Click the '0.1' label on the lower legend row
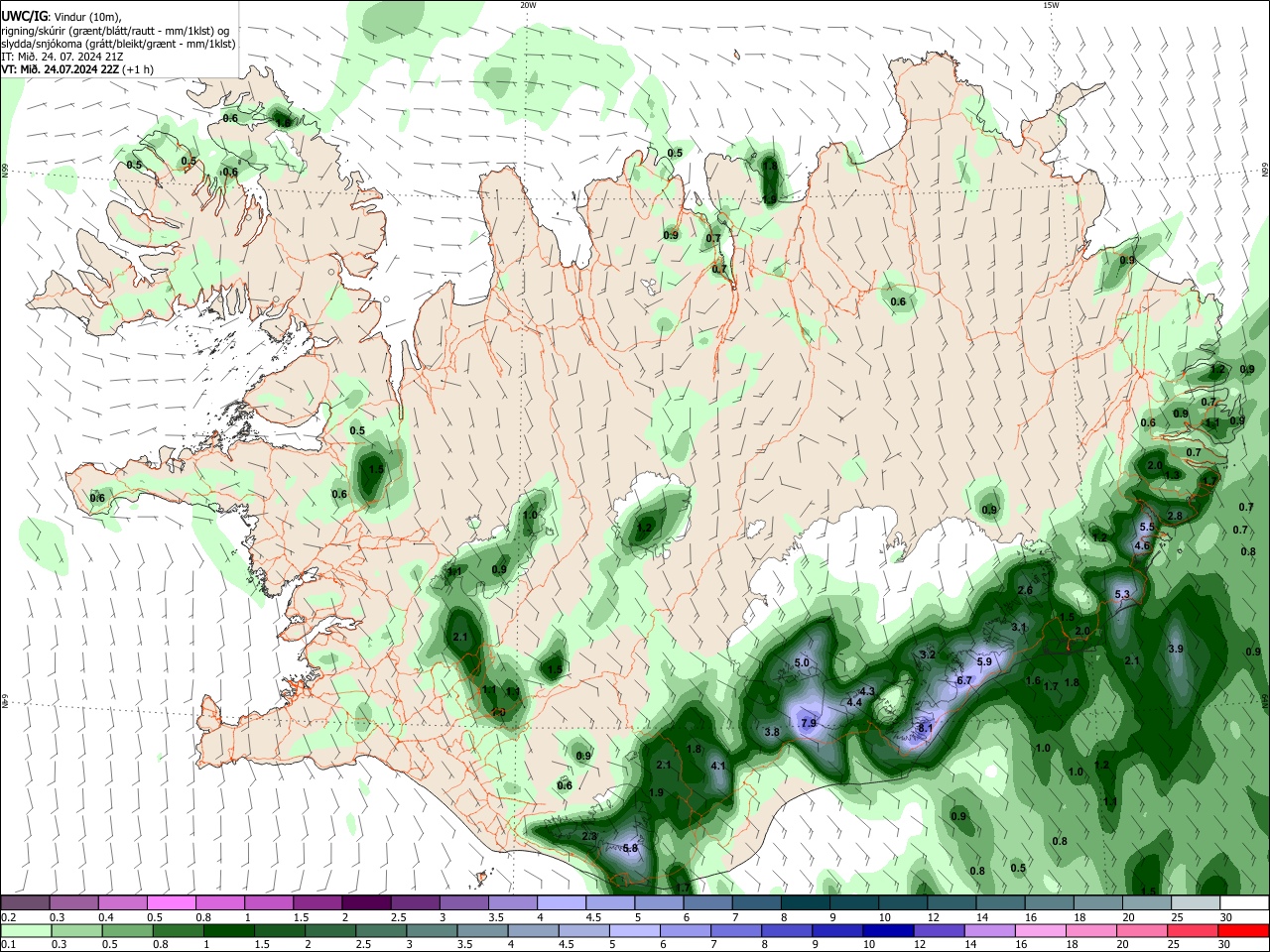The image size is (1270, 952). click(x=8, y=945)
